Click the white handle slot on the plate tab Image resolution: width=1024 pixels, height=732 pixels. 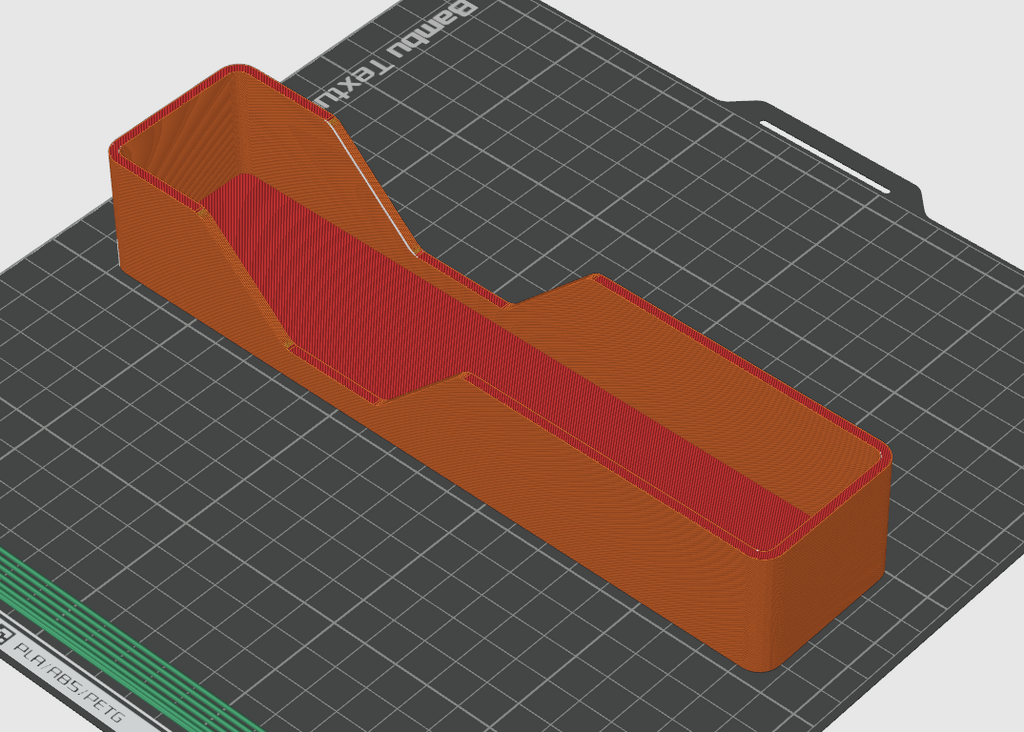coord(825,156)
